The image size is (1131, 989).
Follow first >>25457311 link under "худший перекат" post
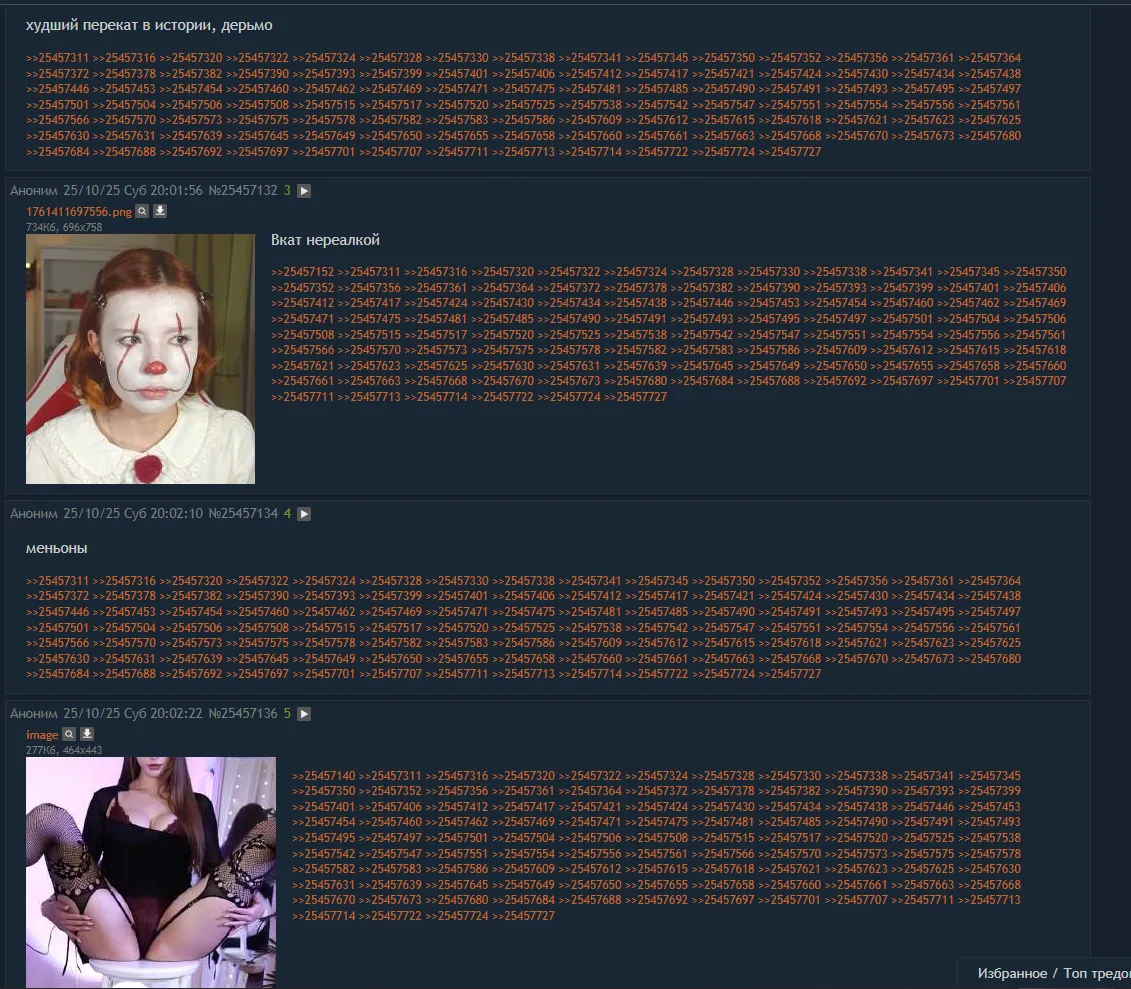(x=58, y=58)
